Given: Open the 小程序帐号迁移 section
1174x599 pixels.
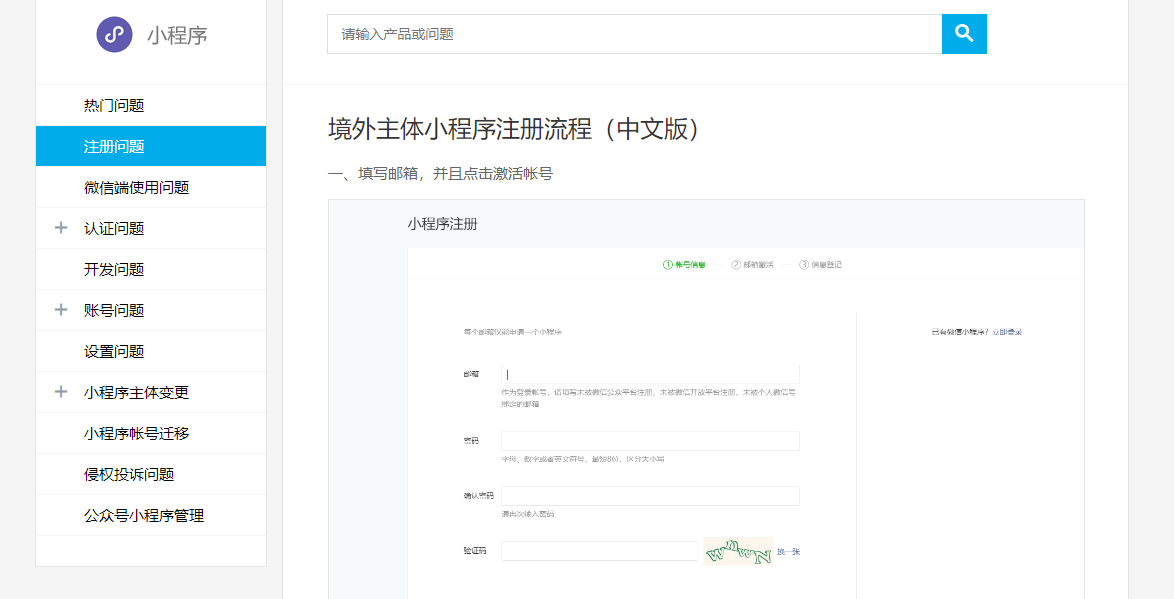Looking at the screenshot, I should pyautogui.click(x=150, y=434).
